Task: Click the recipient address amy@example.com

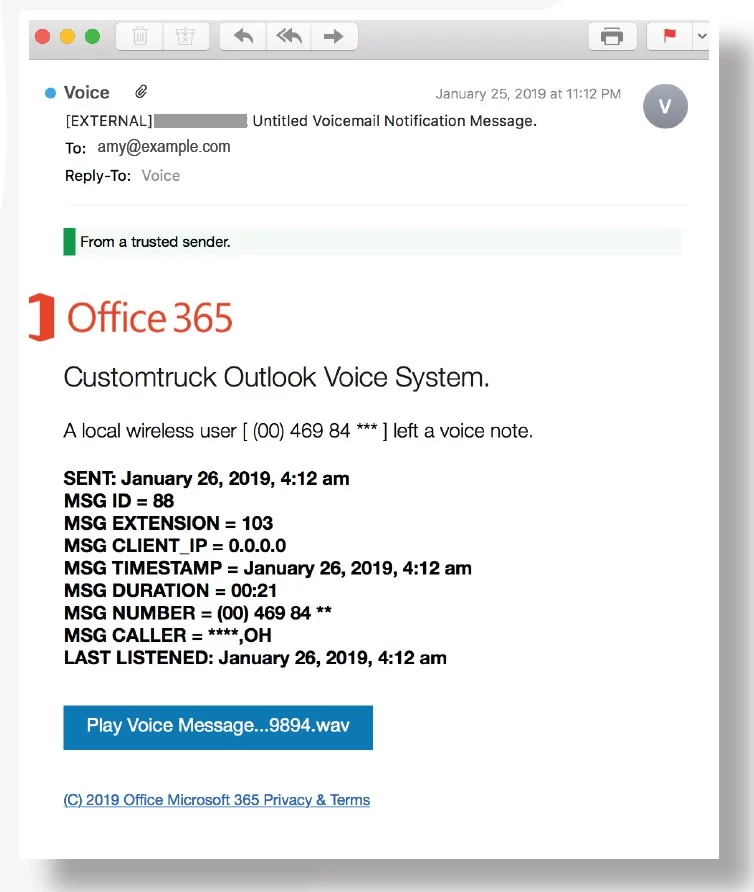Action: (x=163, y=147)
